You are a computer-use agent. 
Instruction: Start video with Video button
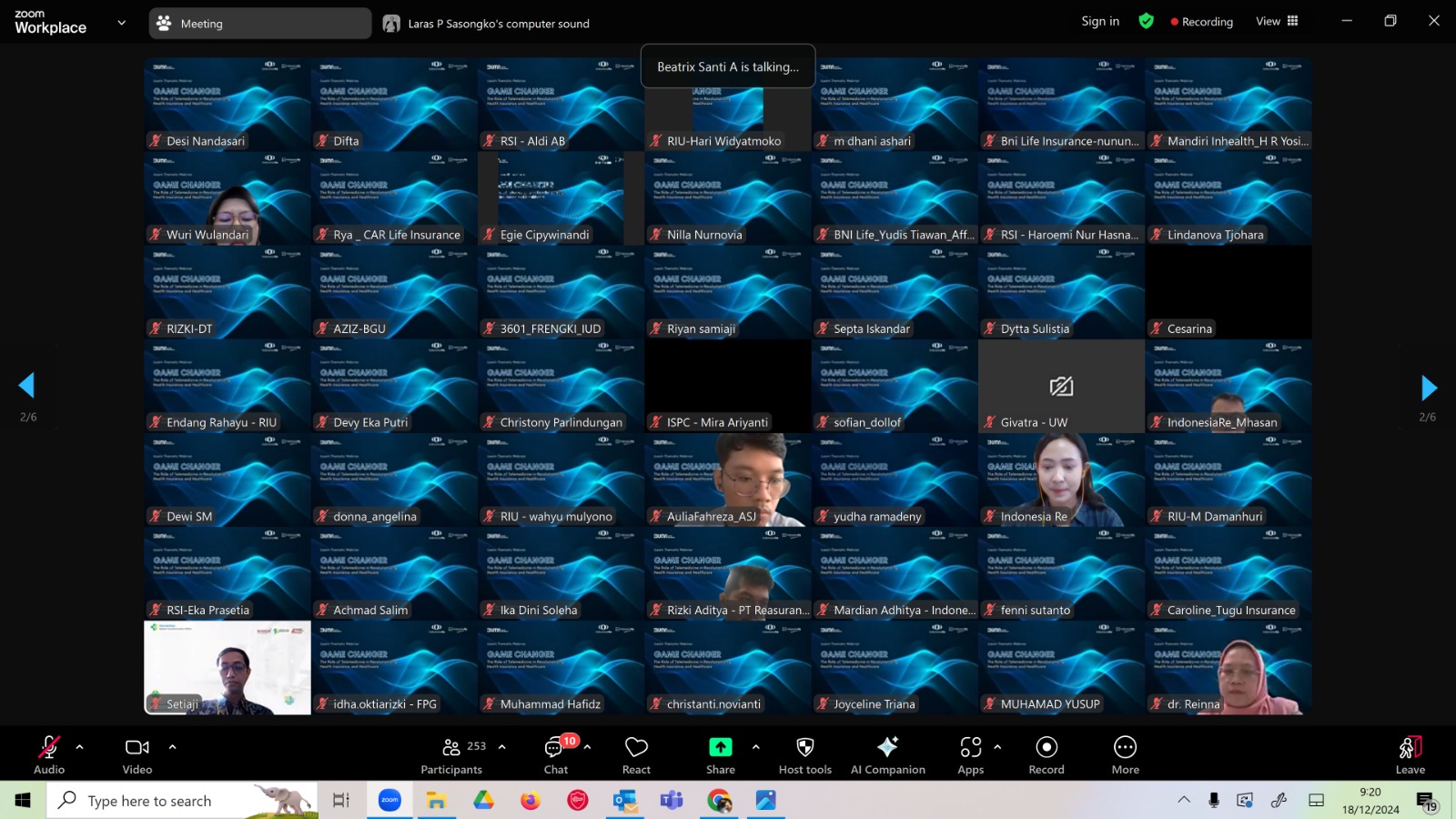(x=137, y=754)
